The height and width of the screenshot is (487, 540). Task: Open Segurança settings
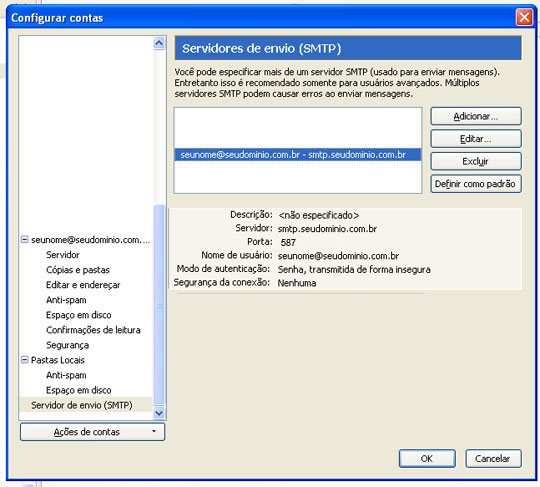pos(68,345)
